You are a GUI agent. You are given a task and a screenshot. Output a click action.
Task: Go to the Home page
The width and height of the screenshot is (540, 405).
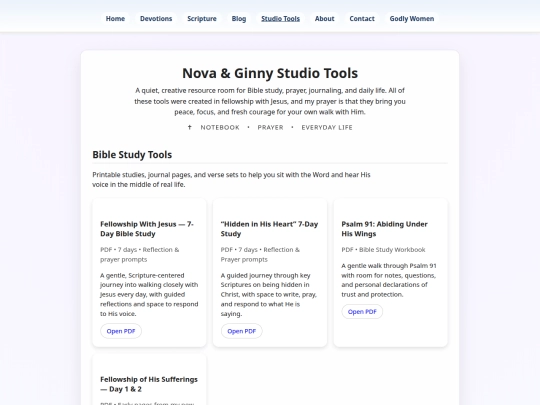[x=115, y=19]
